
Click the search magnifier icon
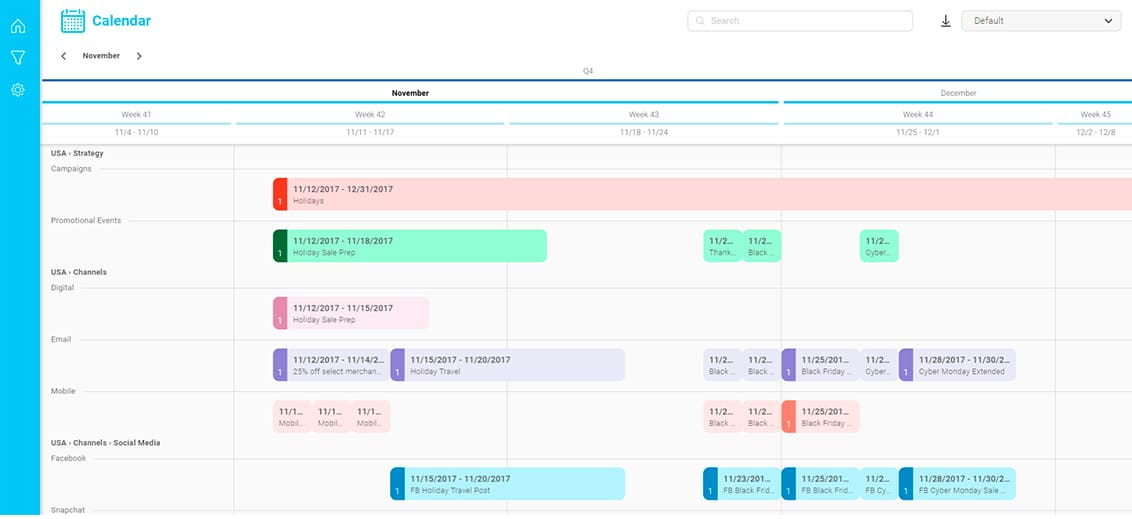tap(700, 21)
